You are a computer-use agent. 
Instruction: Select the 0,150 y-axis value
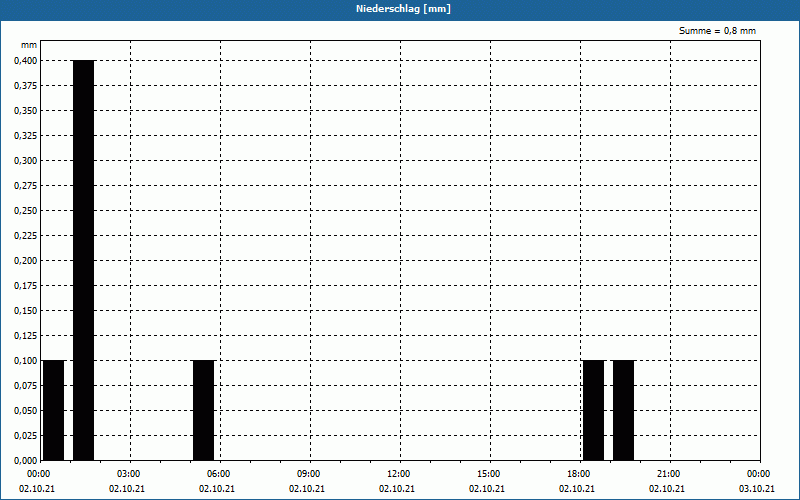pyautogui.click(x=26, y=311)
